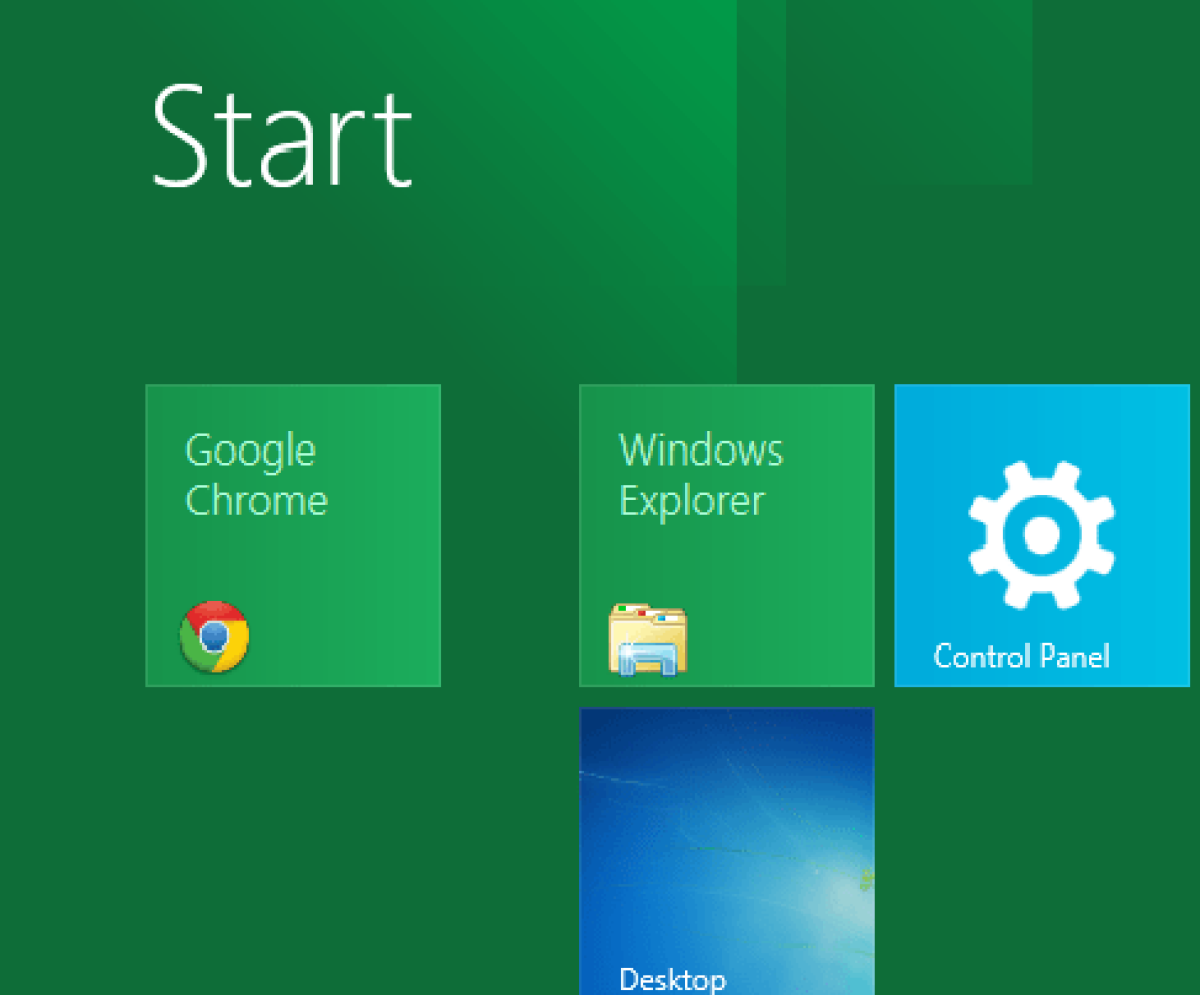Viewport: 1200px width, 995px height.
Task: Open the Google Chrome tile
Action: 293,535
